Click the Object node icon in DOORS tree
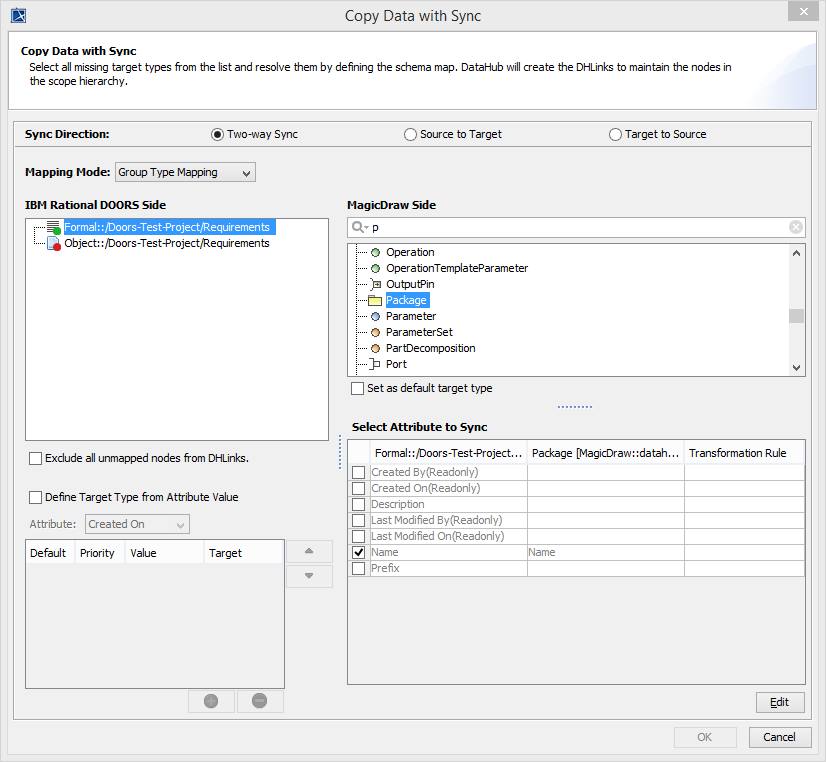 [54, 244]
